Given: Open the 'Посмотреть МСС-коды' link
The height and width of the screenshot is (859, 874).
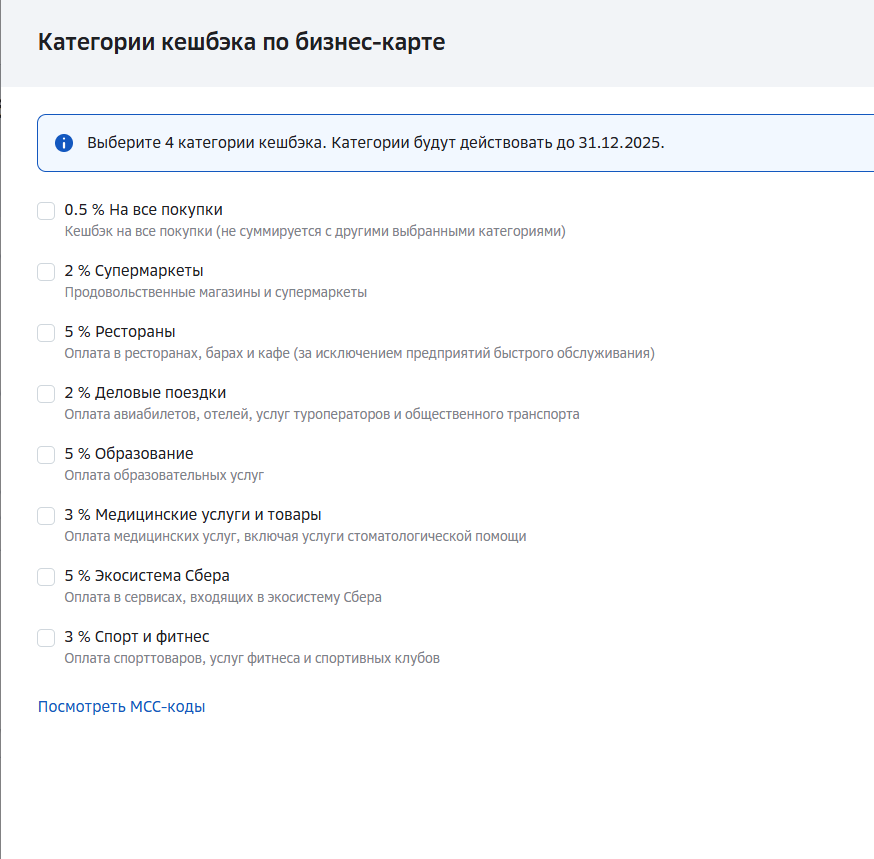Looking at the screenshot, I should point(121,707).
